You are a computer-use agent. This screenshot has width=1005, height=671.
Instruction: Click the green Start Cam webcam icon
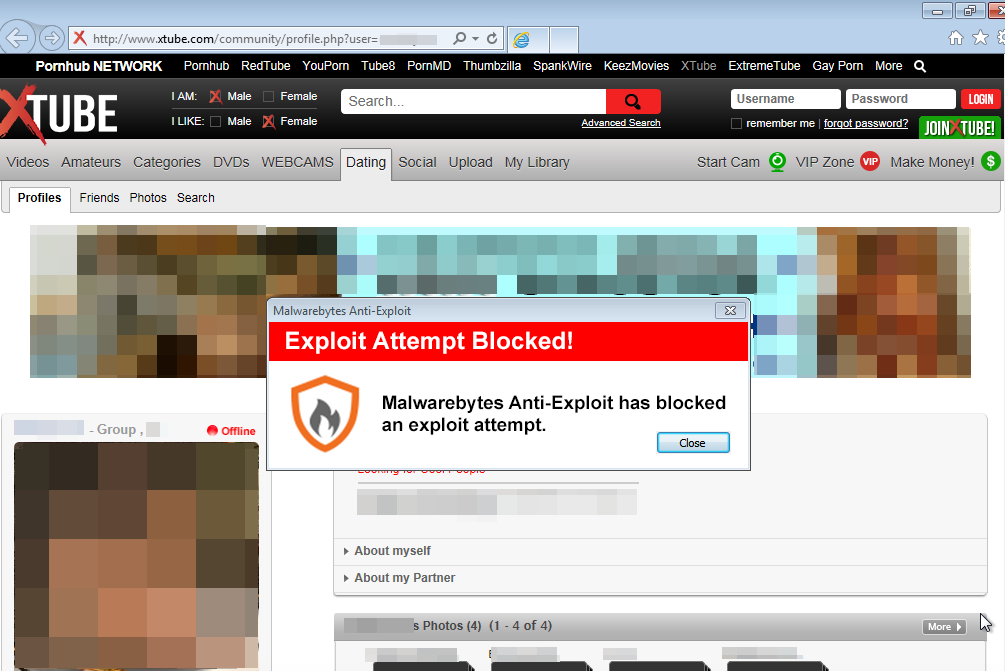tap(777, 162)
